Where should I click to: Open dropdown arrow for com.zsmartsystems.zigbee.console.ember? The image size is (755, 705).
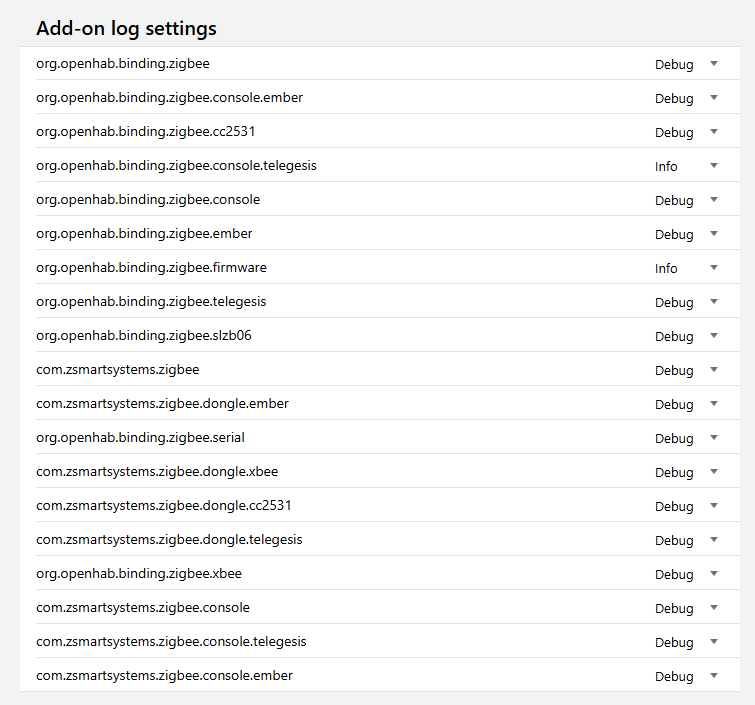(713, 676)
